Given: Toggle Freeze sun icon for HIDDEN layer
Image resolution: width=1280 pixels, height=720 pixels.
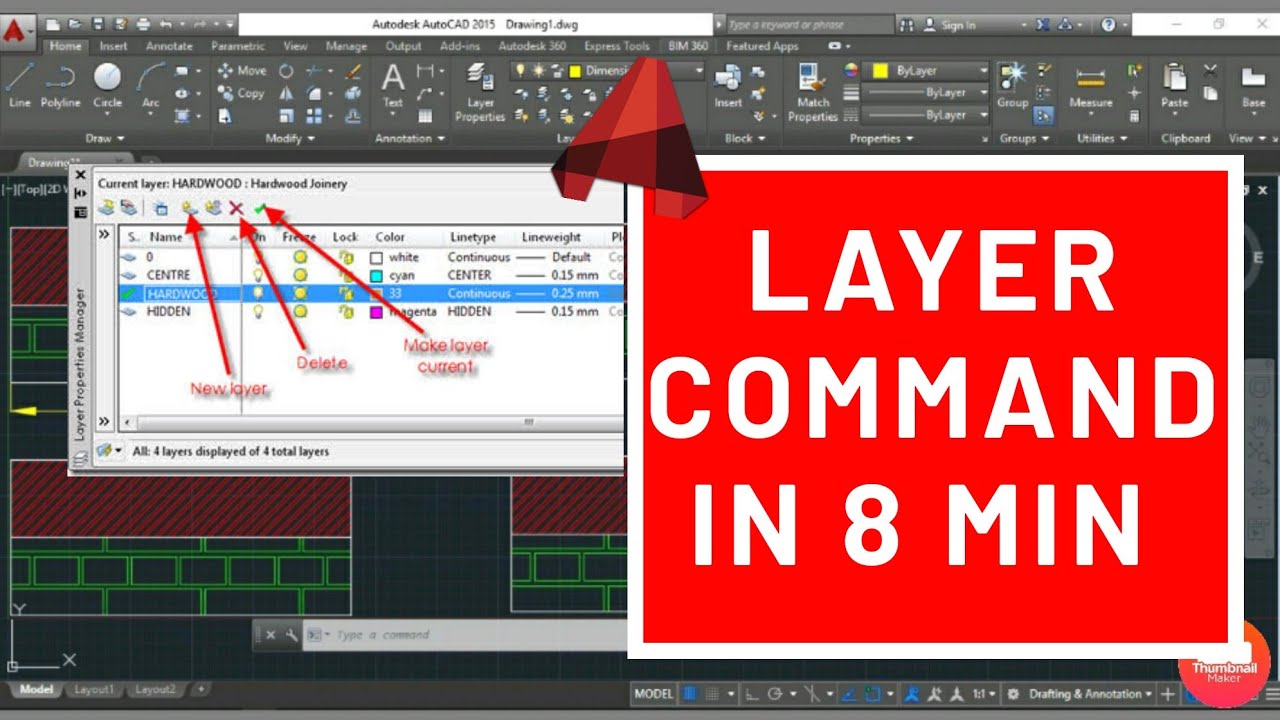Looking at the screenshot, I should [x=299, y=312].
